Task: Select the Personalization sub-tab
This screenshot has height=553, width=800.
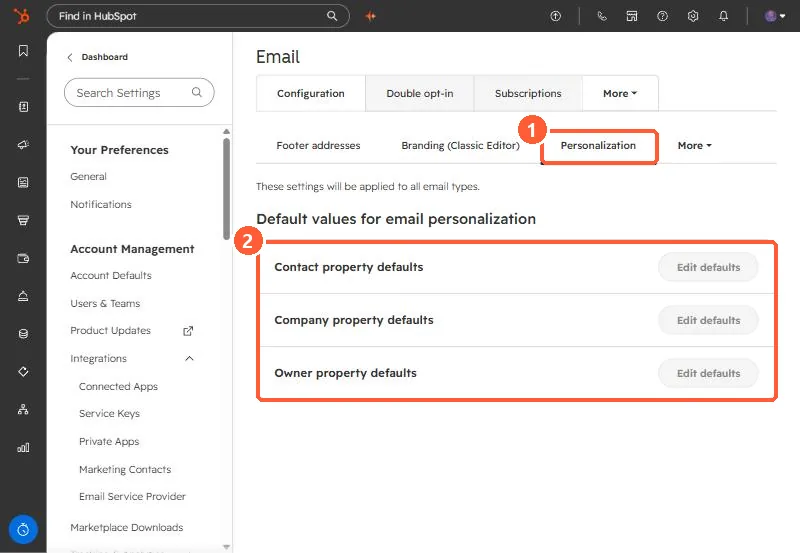Action: pyautogui.click(x=598, y=145)
